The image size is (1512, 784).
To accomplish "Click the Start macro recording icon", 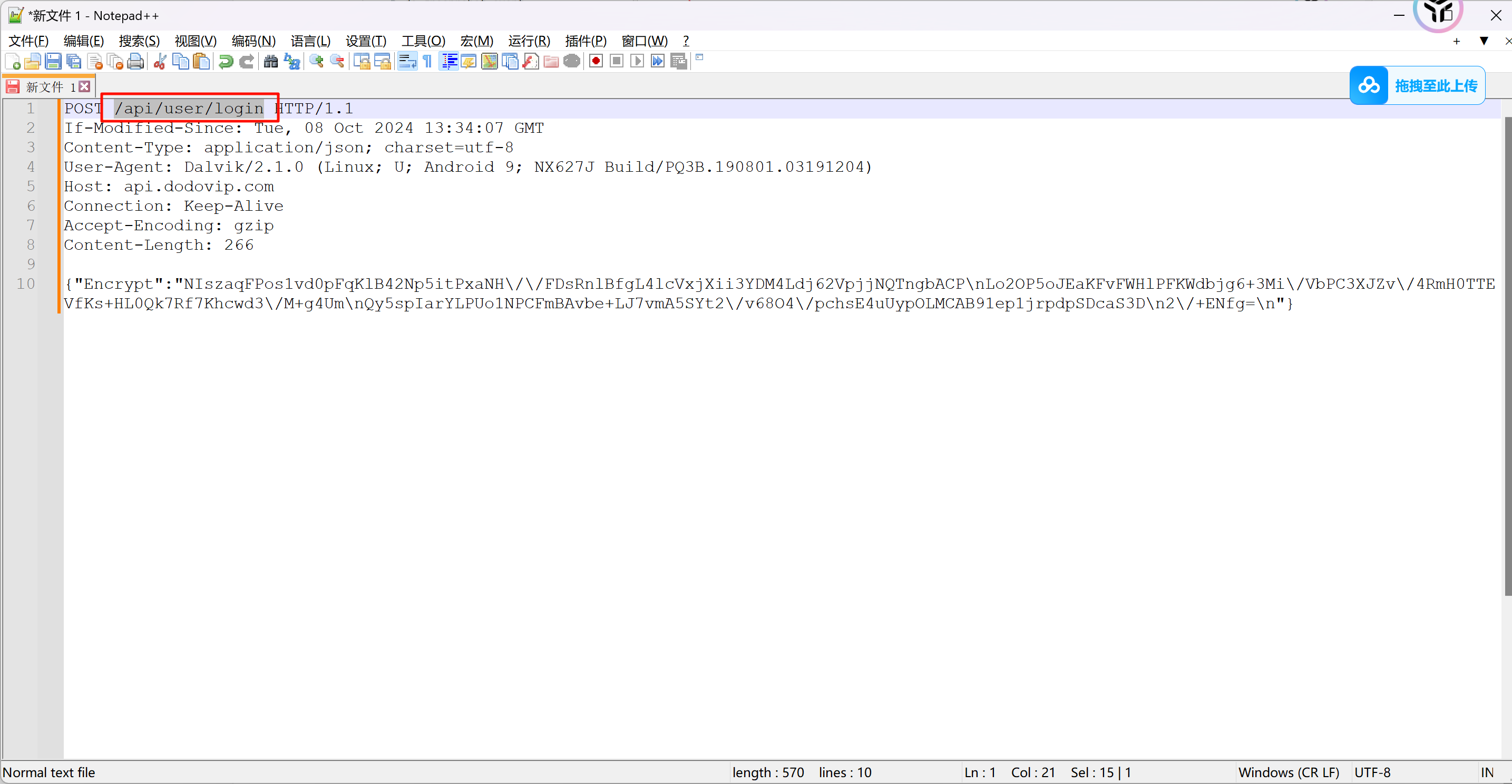I will [596, 62].
